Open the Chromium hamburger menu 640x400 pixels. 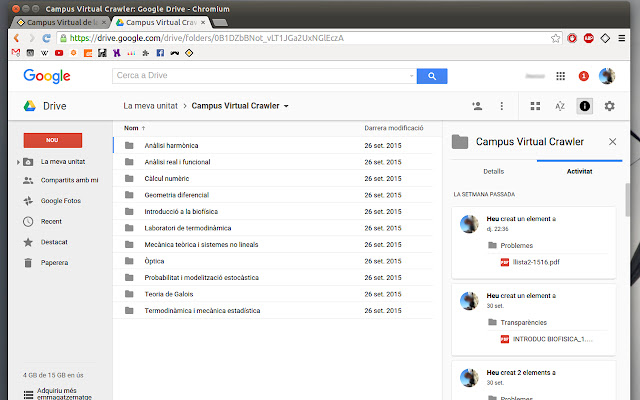pyautogui.click(x=622, y=38)
